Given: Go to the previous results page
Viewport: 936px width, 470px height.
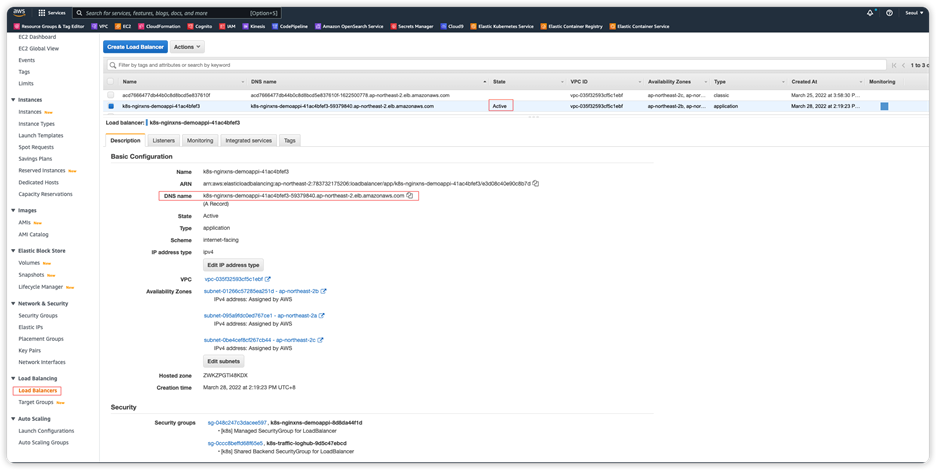Looking at the screenshot, I should point(904,65).
